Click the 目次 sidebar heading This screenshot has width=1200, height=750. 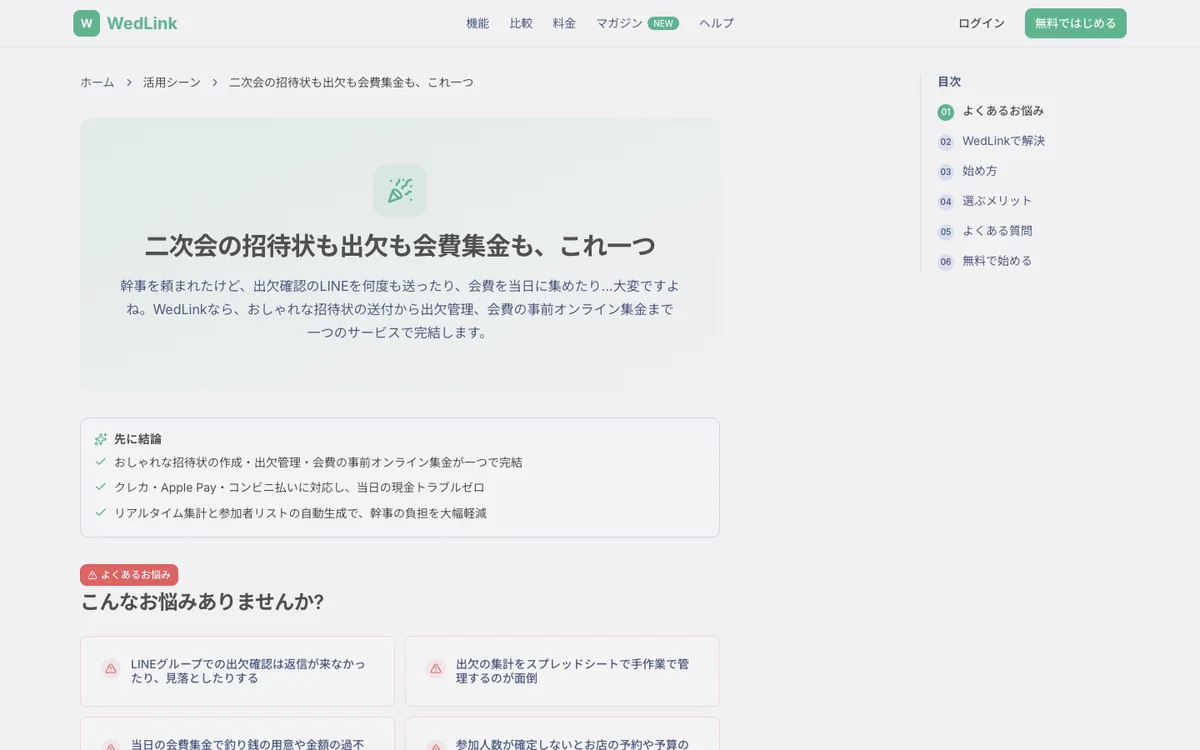point(949,82)
